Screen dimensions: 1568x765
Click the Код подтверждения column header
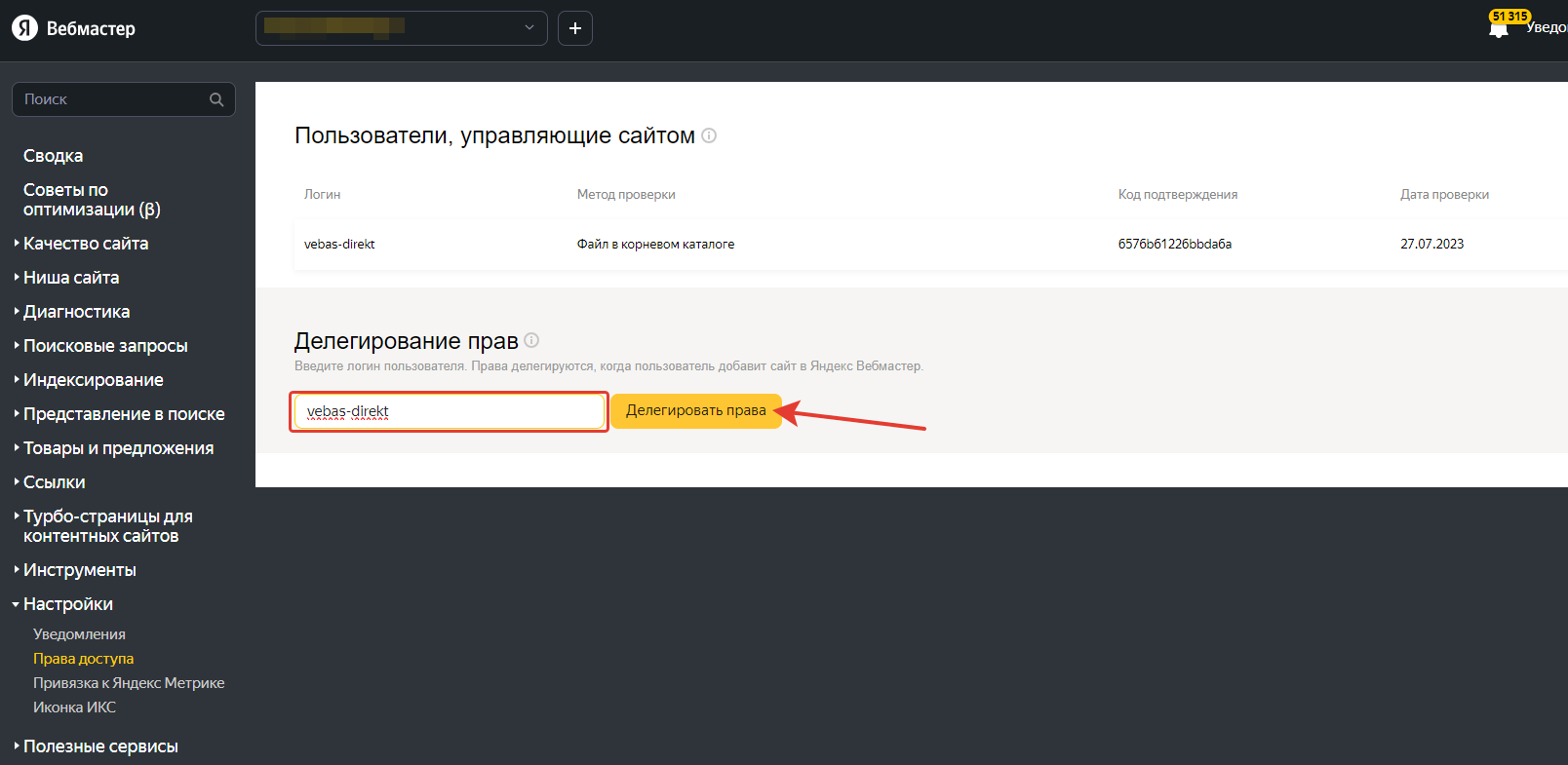[x=1178, y=195]
